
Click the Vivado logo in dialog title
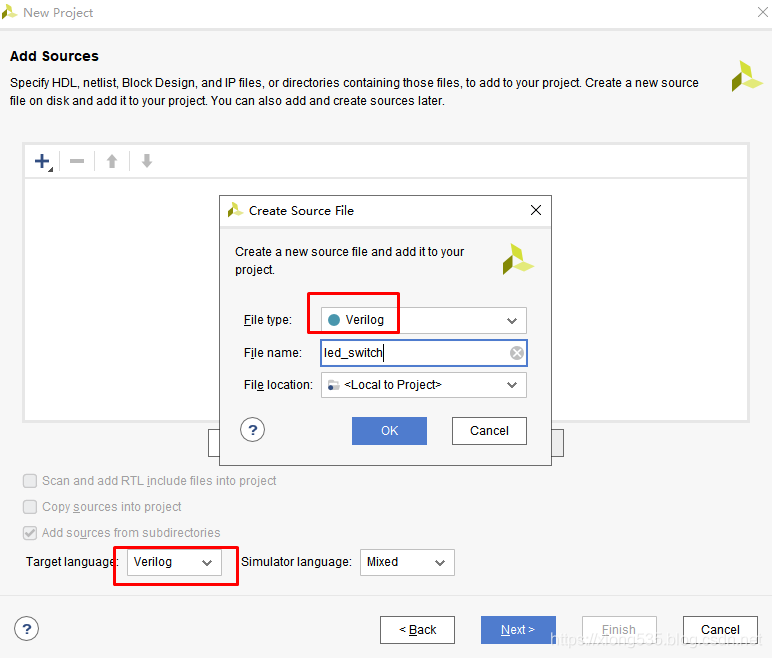235,210
